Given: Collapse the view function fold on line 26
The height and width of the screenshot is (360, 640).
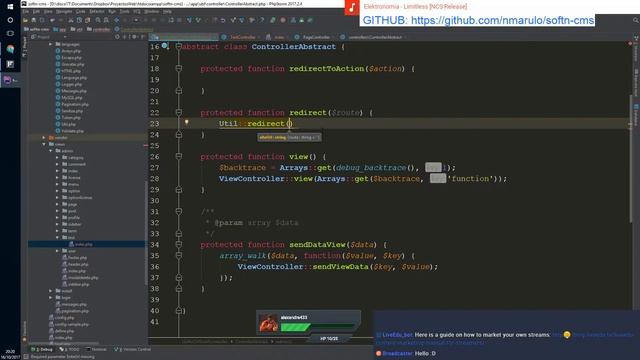Looking at the screenshot, I should (x=178, y=157).
